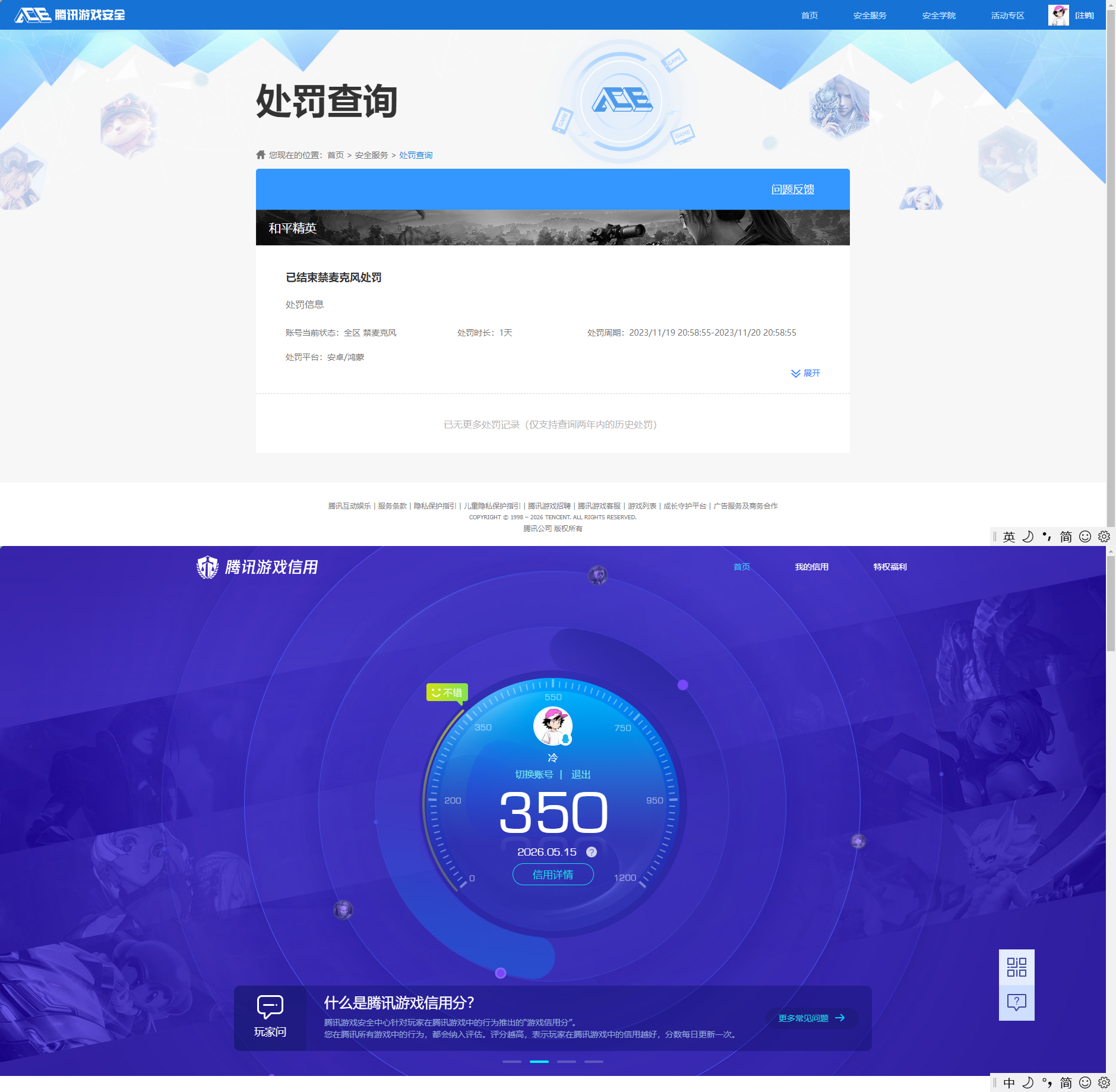Image resolution: width=1116 pixels, height=1092 pixels.
Task: Click 首页 in the breadcrumb path
Action: 336,155
